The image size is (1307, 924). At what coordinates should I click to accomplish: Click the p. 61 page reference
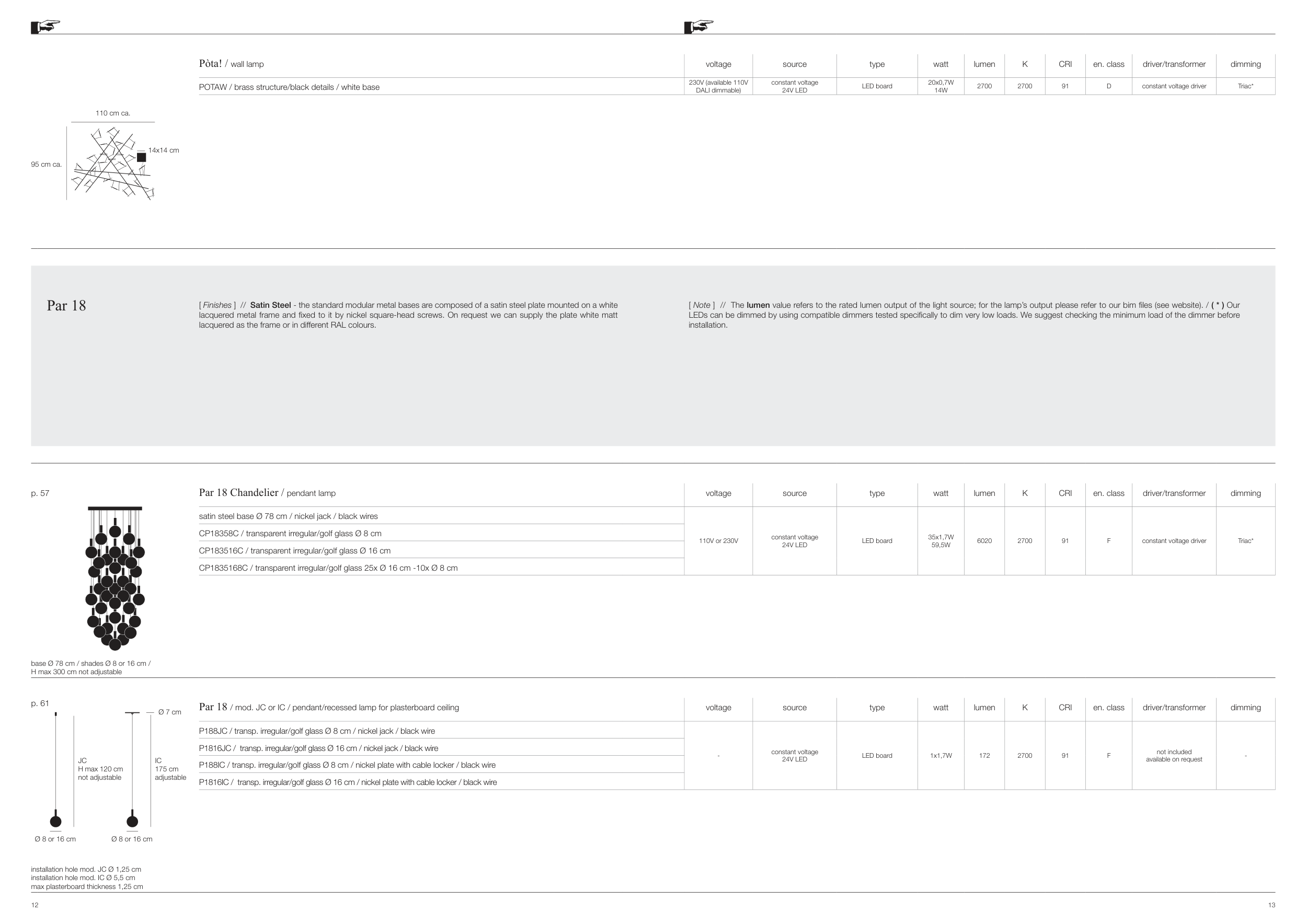40,704
